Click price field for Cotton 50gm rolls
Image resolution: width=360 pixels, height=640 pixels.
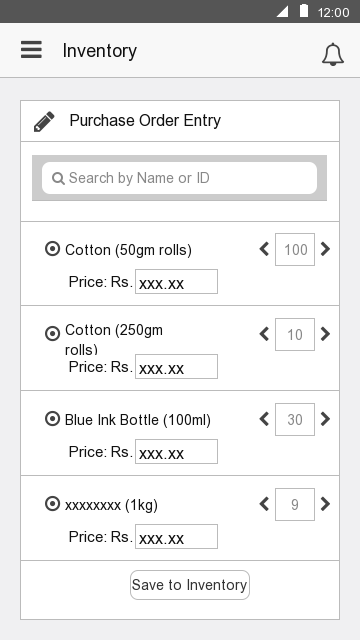(x=176, y=281)
